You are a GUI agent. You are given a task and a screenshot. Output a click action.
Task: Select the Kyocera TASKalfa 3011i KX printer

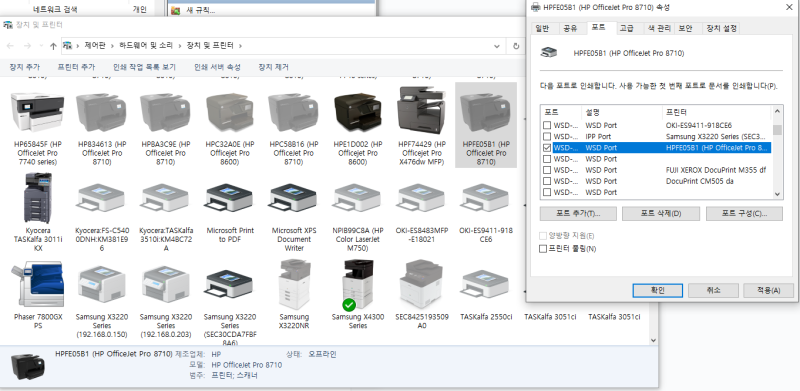pos(37,198)
